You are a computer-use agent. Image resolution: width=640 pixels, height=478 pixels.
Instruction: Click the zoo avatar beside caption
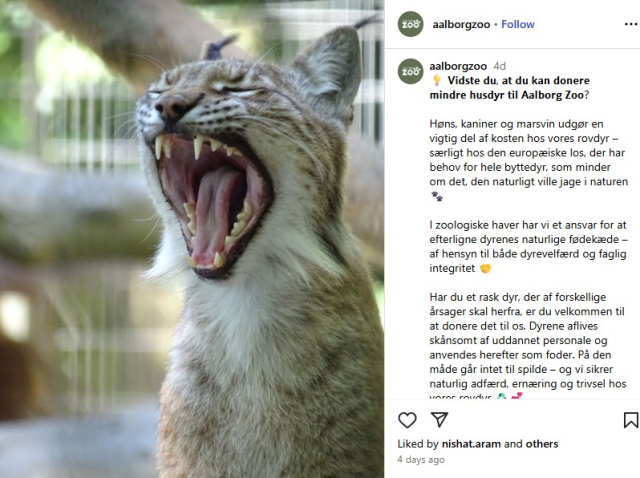411,71
